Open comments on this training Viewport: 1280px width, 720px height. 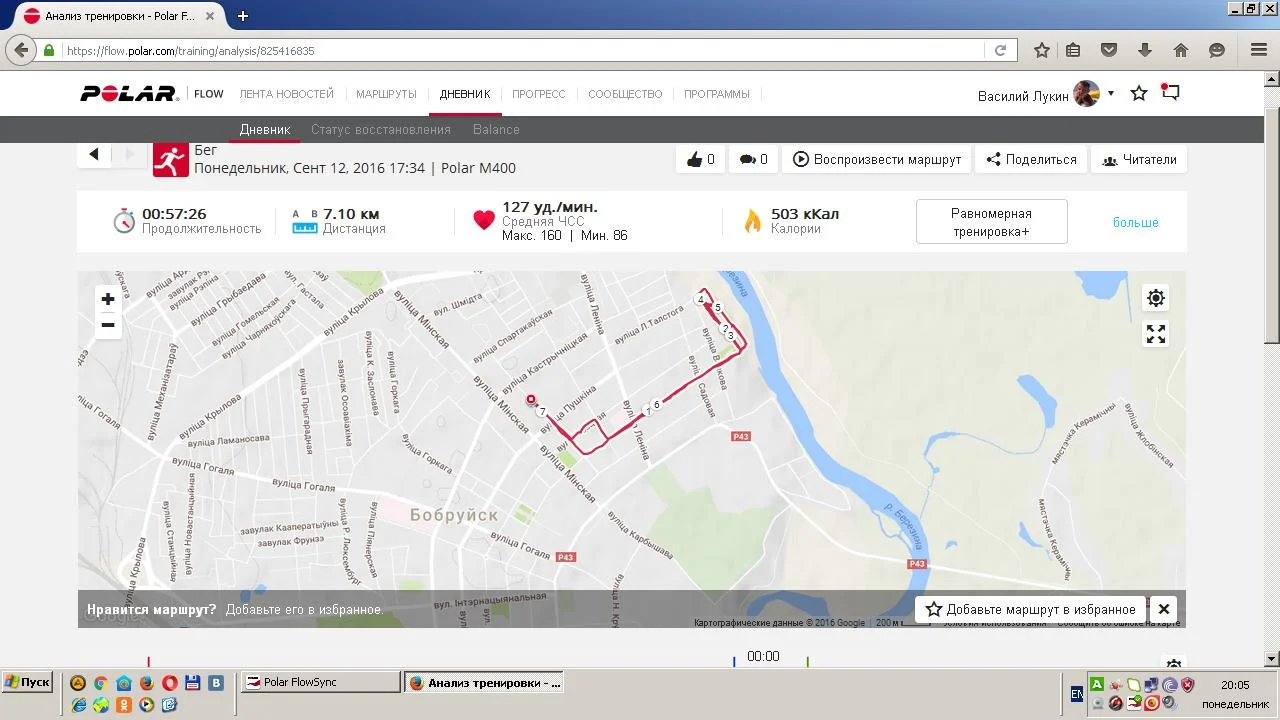[x=753, y=159]
